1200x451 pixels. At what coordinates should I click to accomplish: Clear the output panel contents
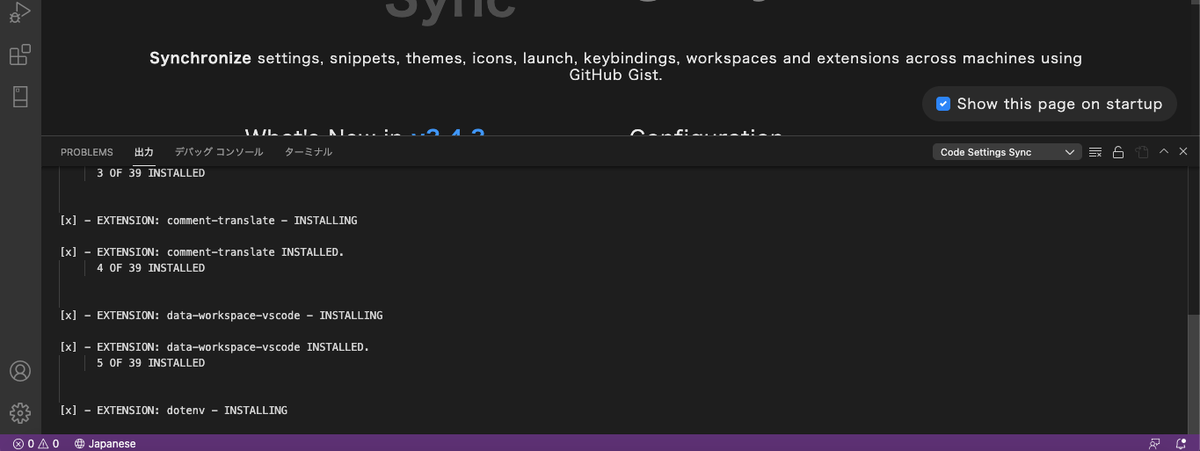[x=1095, y=152]
